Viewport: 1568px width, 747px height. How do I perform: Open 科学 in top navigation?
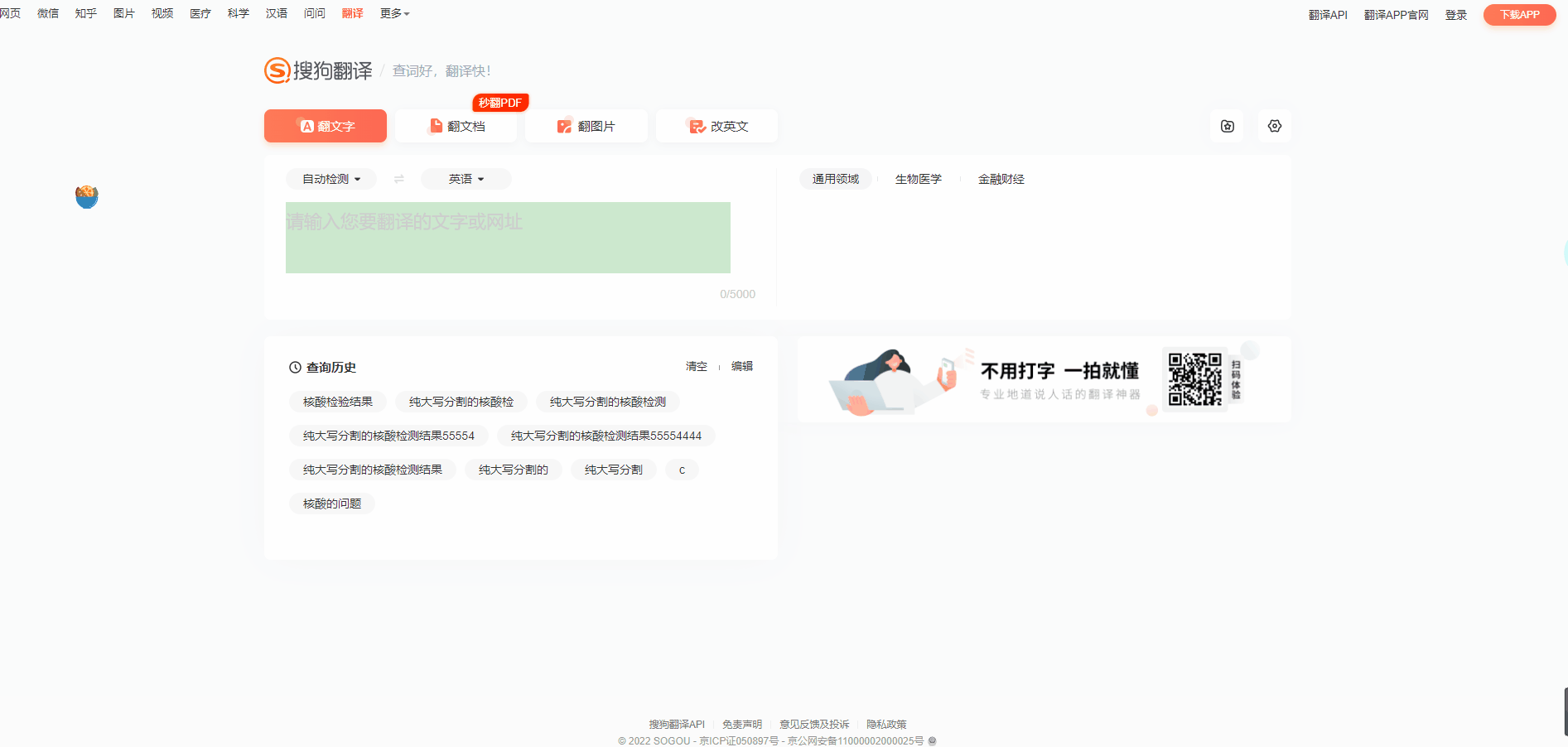239,13
